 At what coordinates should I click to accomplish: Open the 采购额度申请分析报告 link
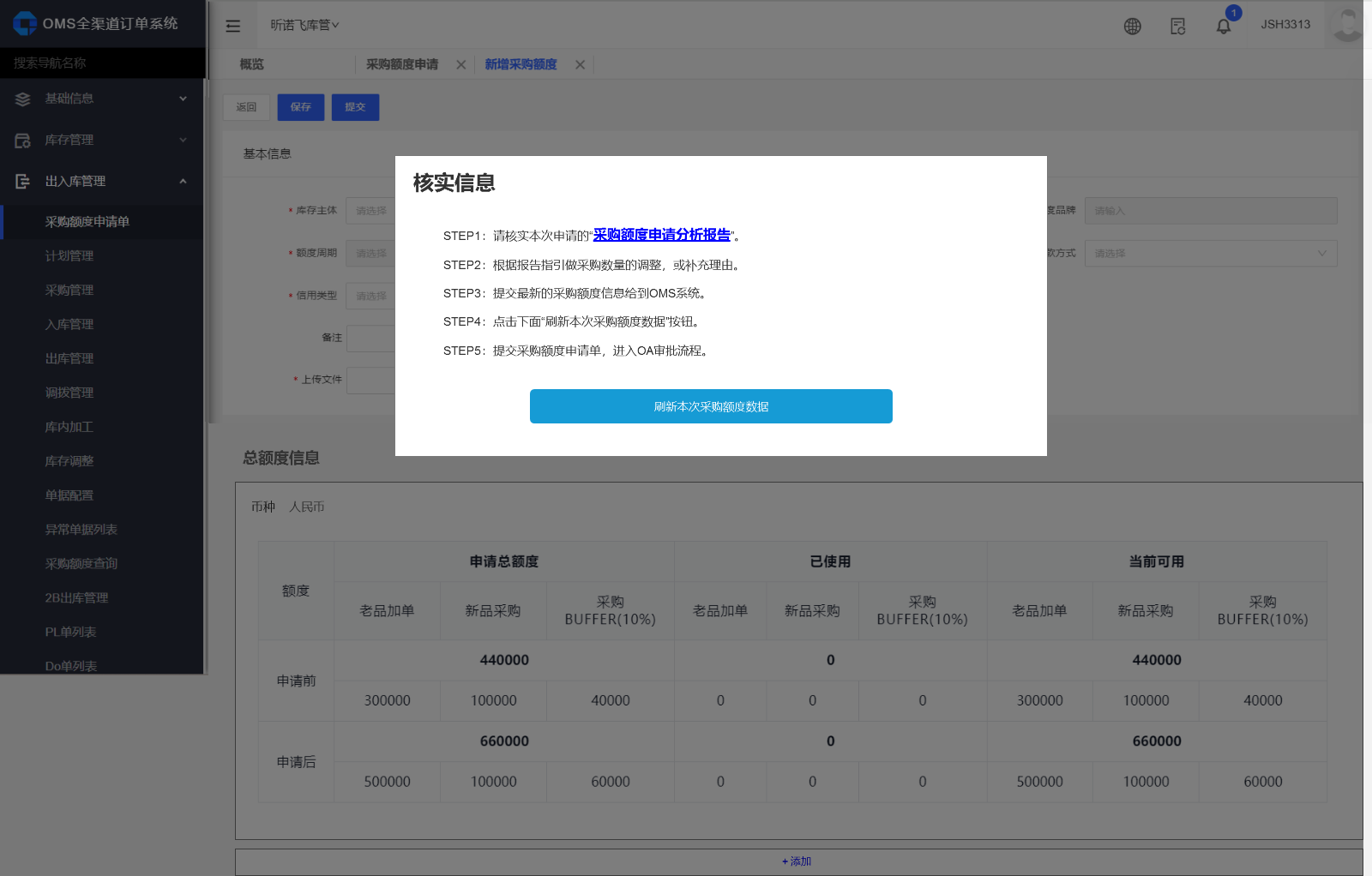click(x=661, y=235)
